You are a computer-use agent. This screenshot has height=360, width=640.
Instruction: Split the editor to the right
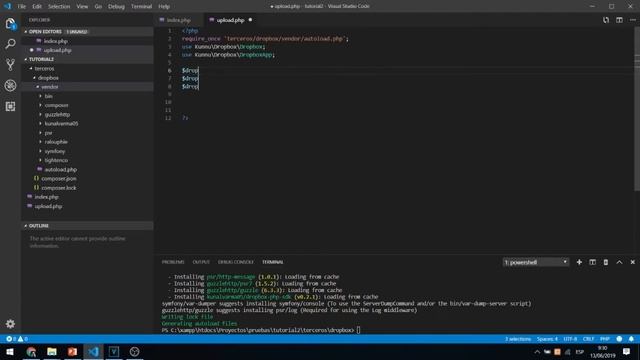click(x=619, y=20)
